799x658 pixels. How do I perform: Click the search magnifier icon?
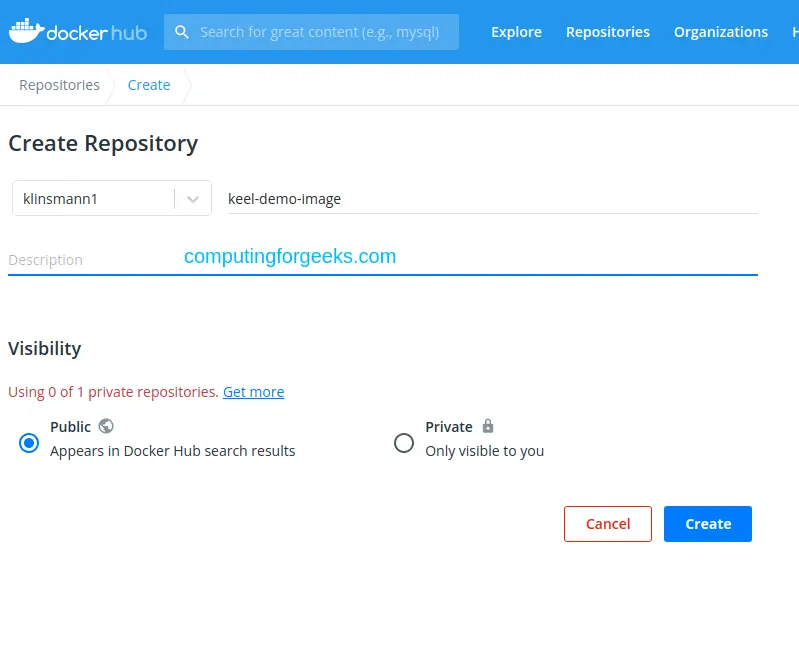(182, 32)
